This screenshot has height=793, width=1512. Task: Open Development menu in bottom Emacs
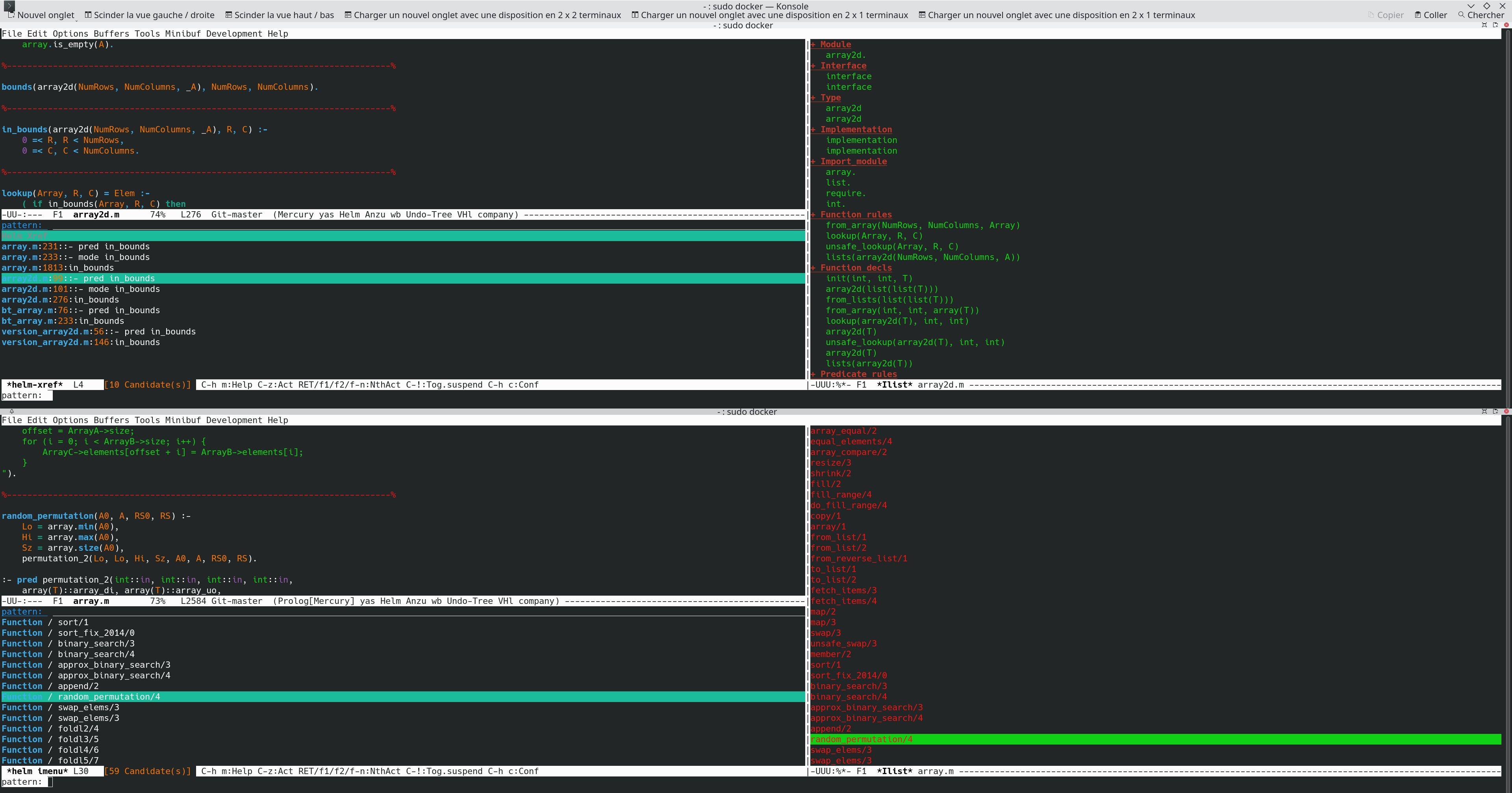tap(233, 421)
